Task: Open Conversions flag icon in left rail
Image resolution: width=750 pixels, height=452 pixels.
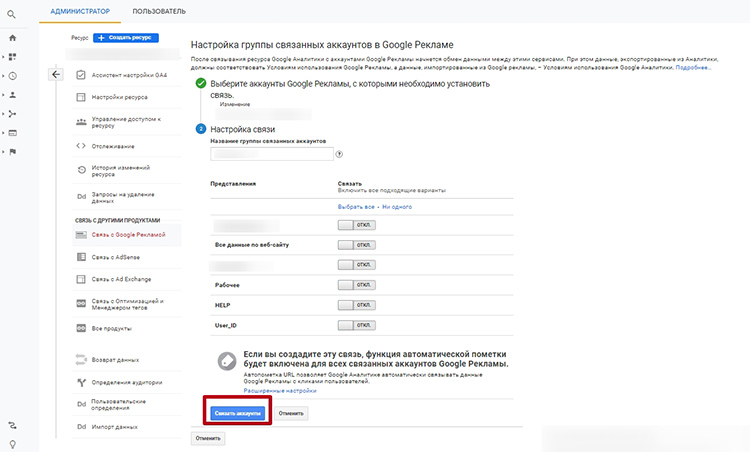Action: [12, 152]
